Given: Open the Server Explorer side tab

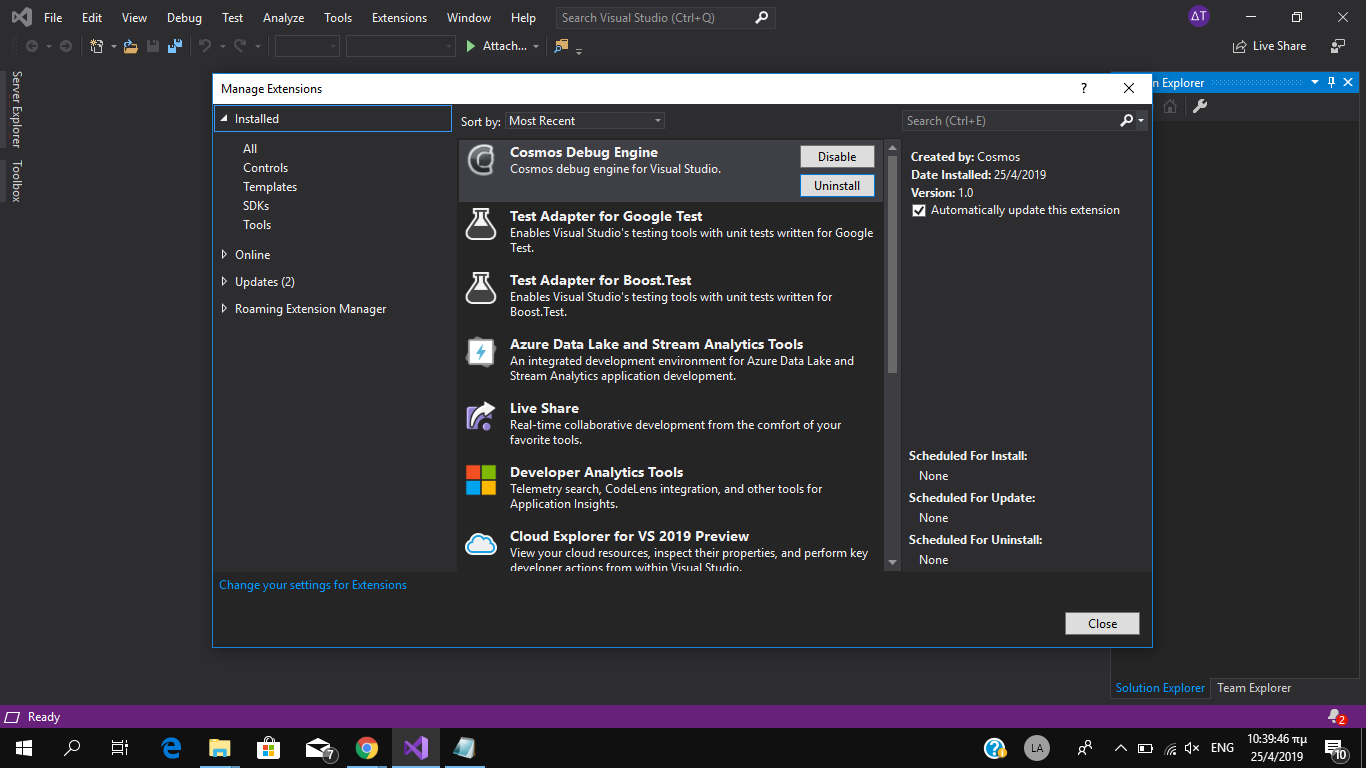Looking at the screenshot, I should (16, 110).
